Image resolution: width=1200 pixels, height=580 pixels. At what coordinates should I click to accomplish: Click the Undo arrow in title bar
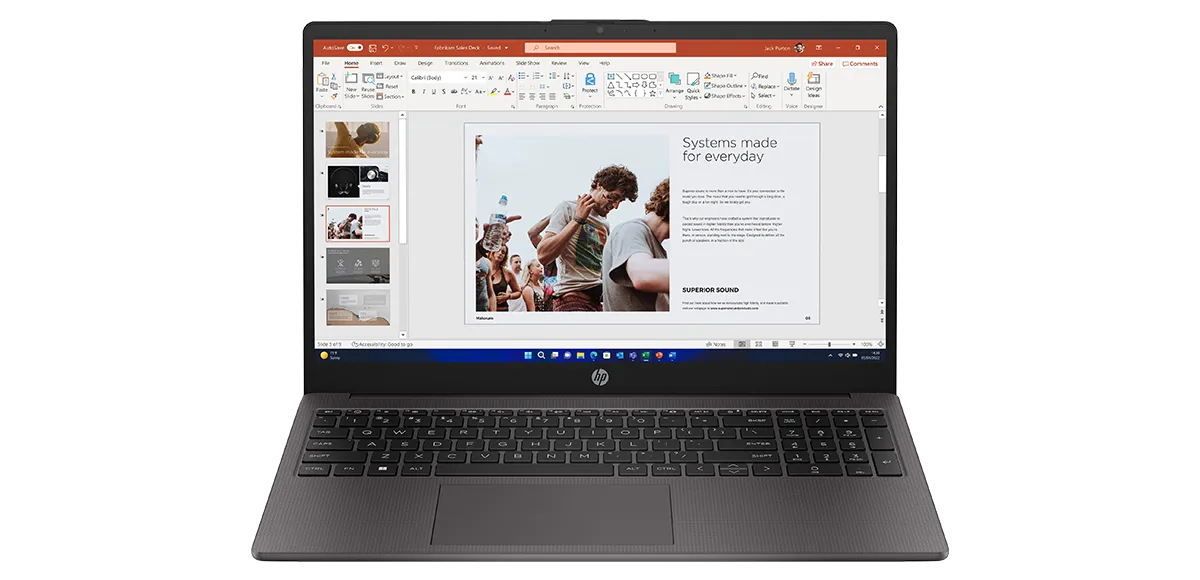click(385, 47)
